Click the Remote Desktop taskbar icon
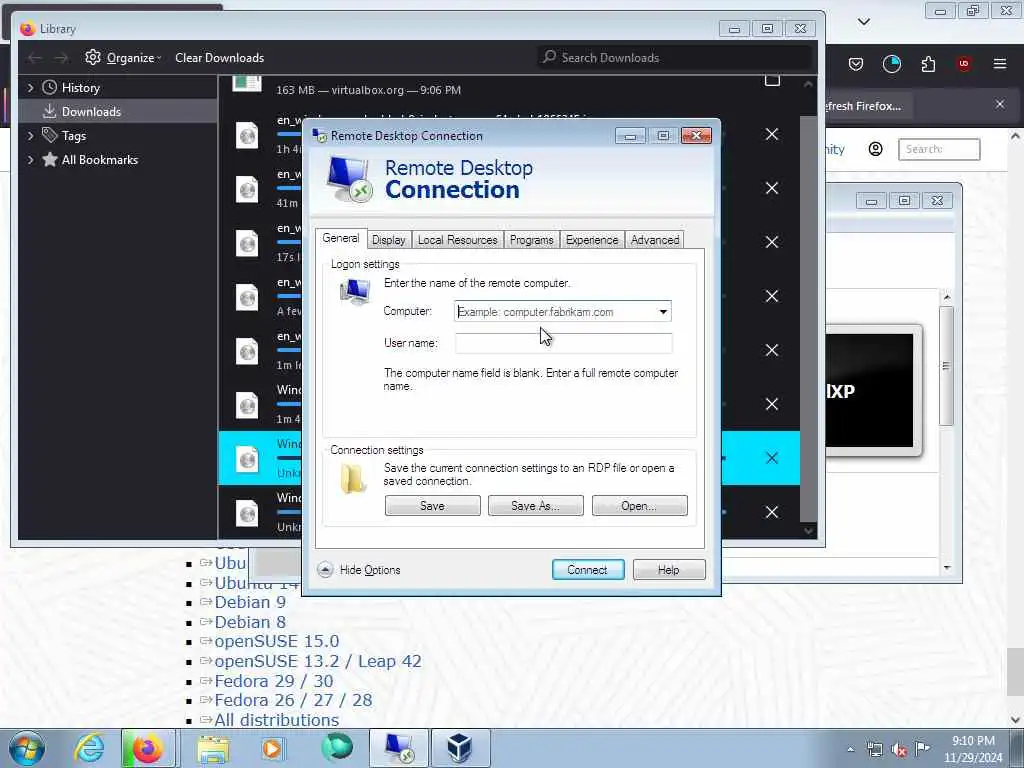The image size is (1024, 768). pyautogui.click(x=399, y=748)
